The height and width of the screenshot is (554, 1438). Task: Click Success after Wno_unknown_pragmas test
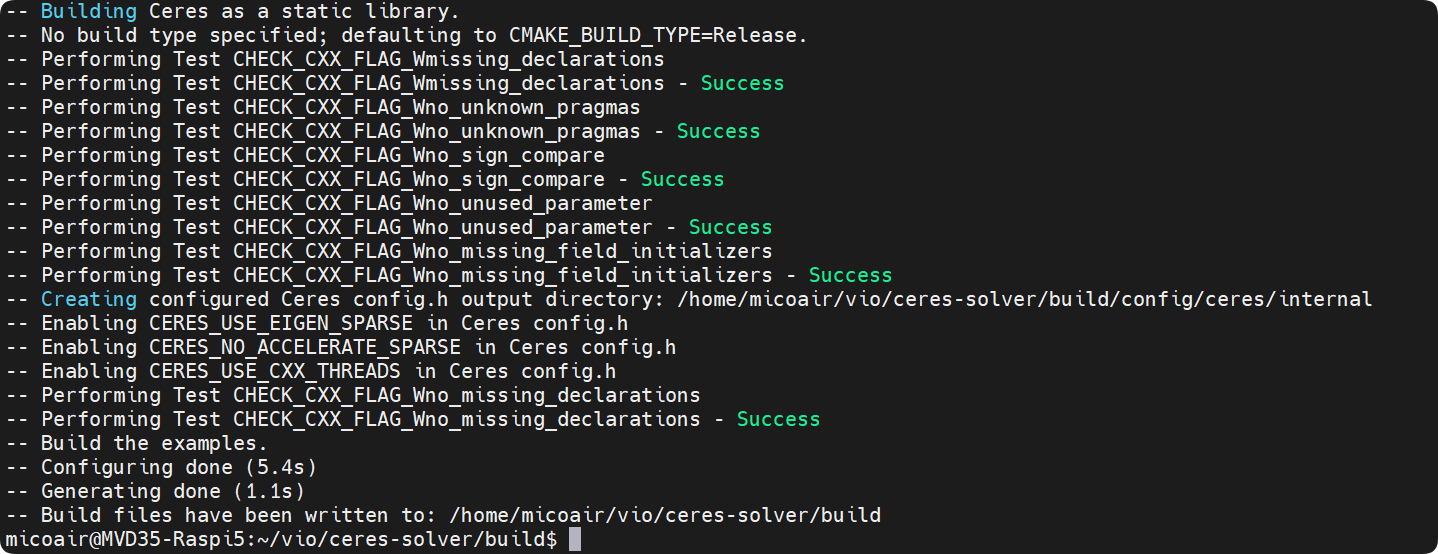tap(718, 131)
